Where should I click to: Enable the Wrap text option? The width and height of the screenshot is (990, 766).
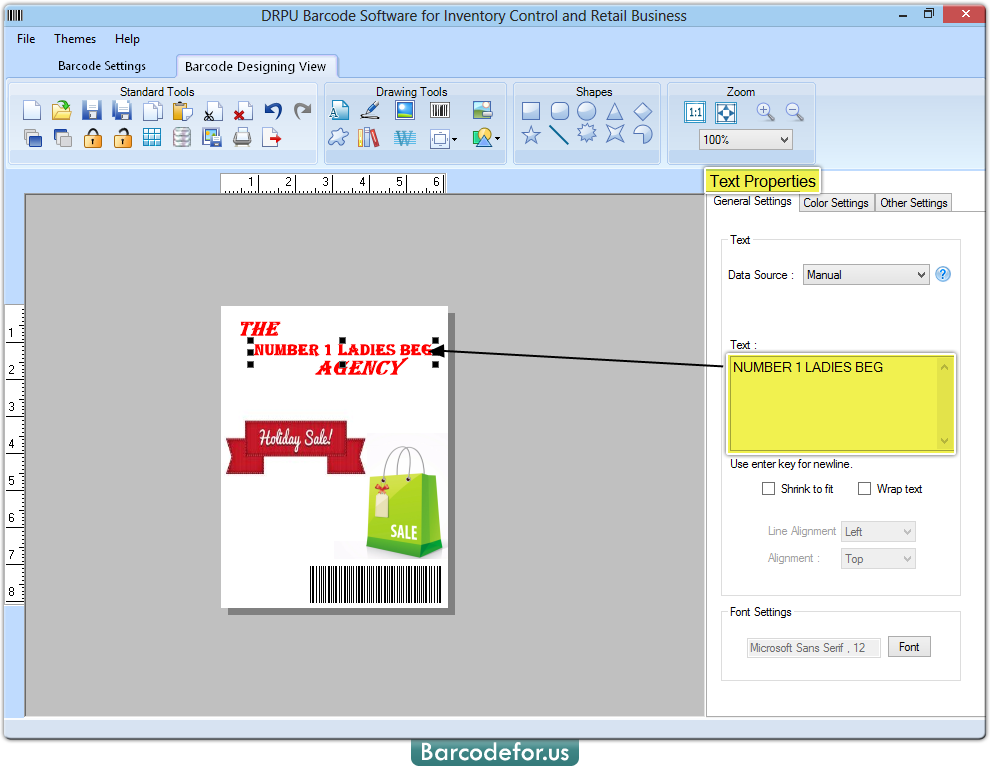(x=865, y=488)
